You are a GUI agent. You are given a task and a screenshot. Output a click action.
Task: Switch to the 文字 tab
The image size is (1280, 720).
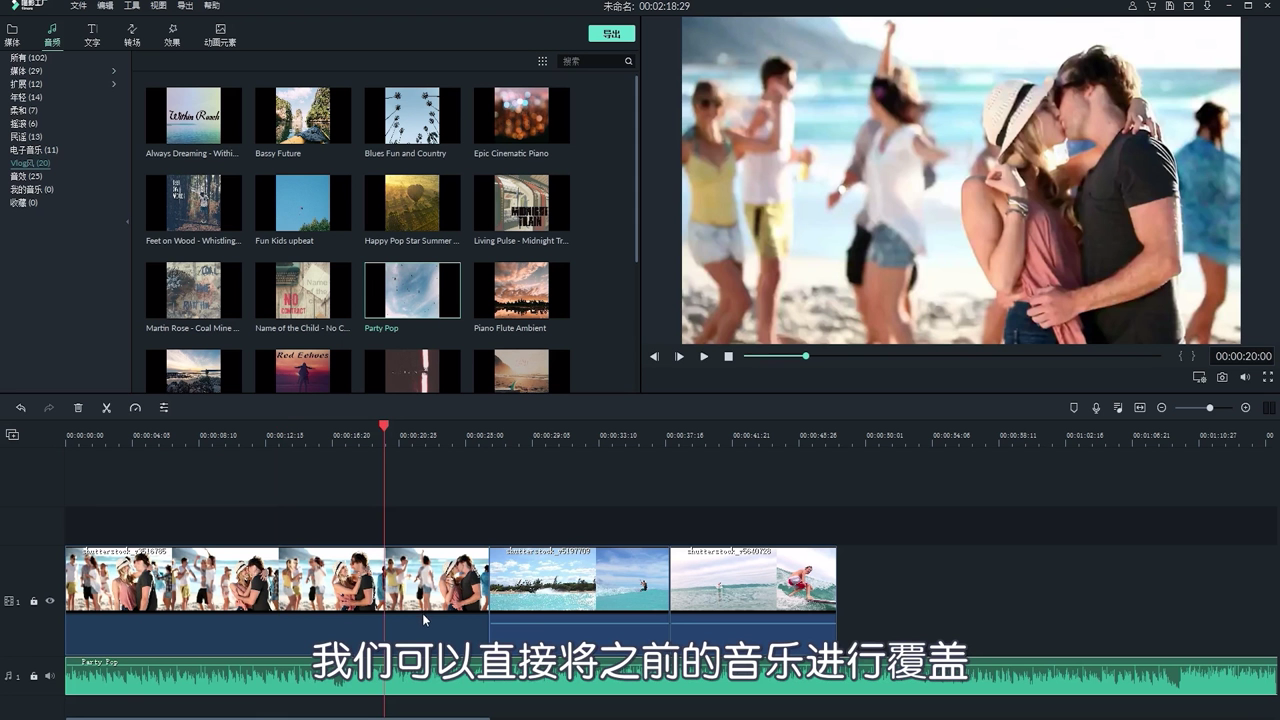click(x=92, y=35)
